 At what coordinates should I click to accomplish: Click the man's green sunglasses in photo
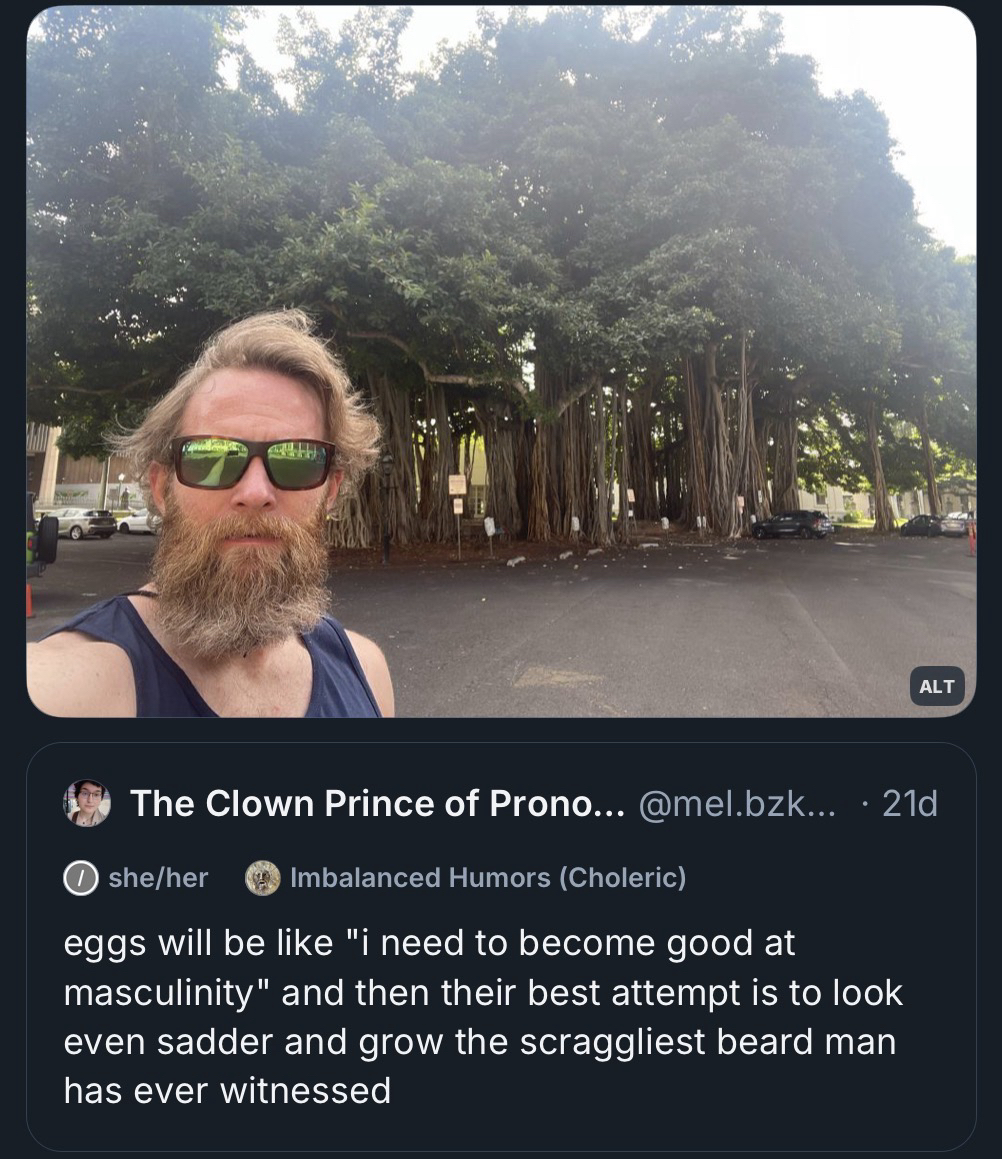(x=252, y=462)
